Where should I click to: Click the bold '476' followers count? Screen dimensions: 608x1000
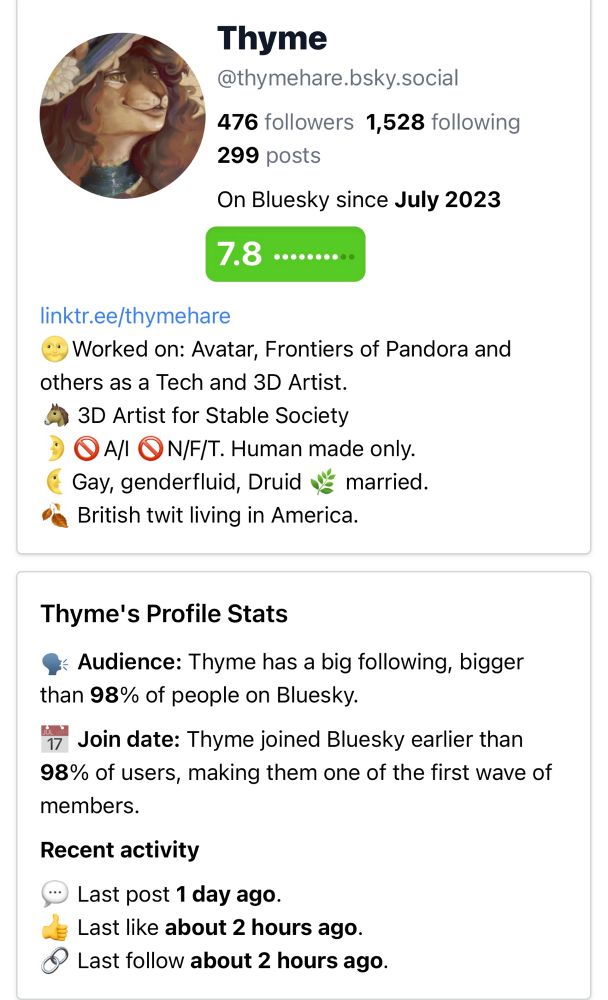coord(235,122)
